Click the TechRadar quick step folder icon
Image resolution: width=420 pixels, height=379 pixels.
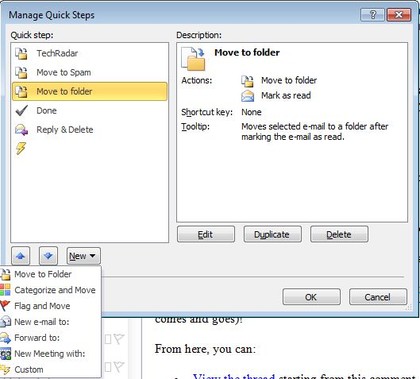point(21,53)
